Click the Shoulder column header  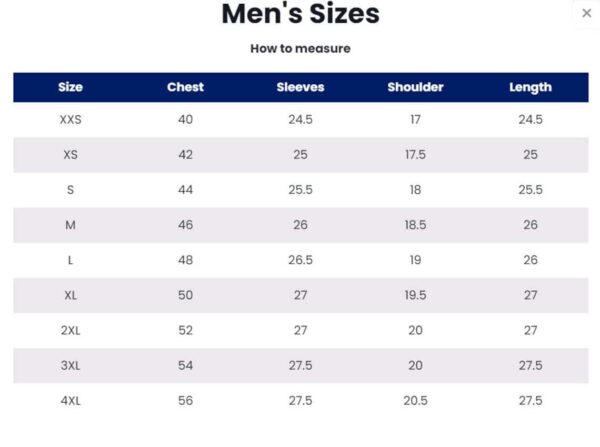(415, 87)
